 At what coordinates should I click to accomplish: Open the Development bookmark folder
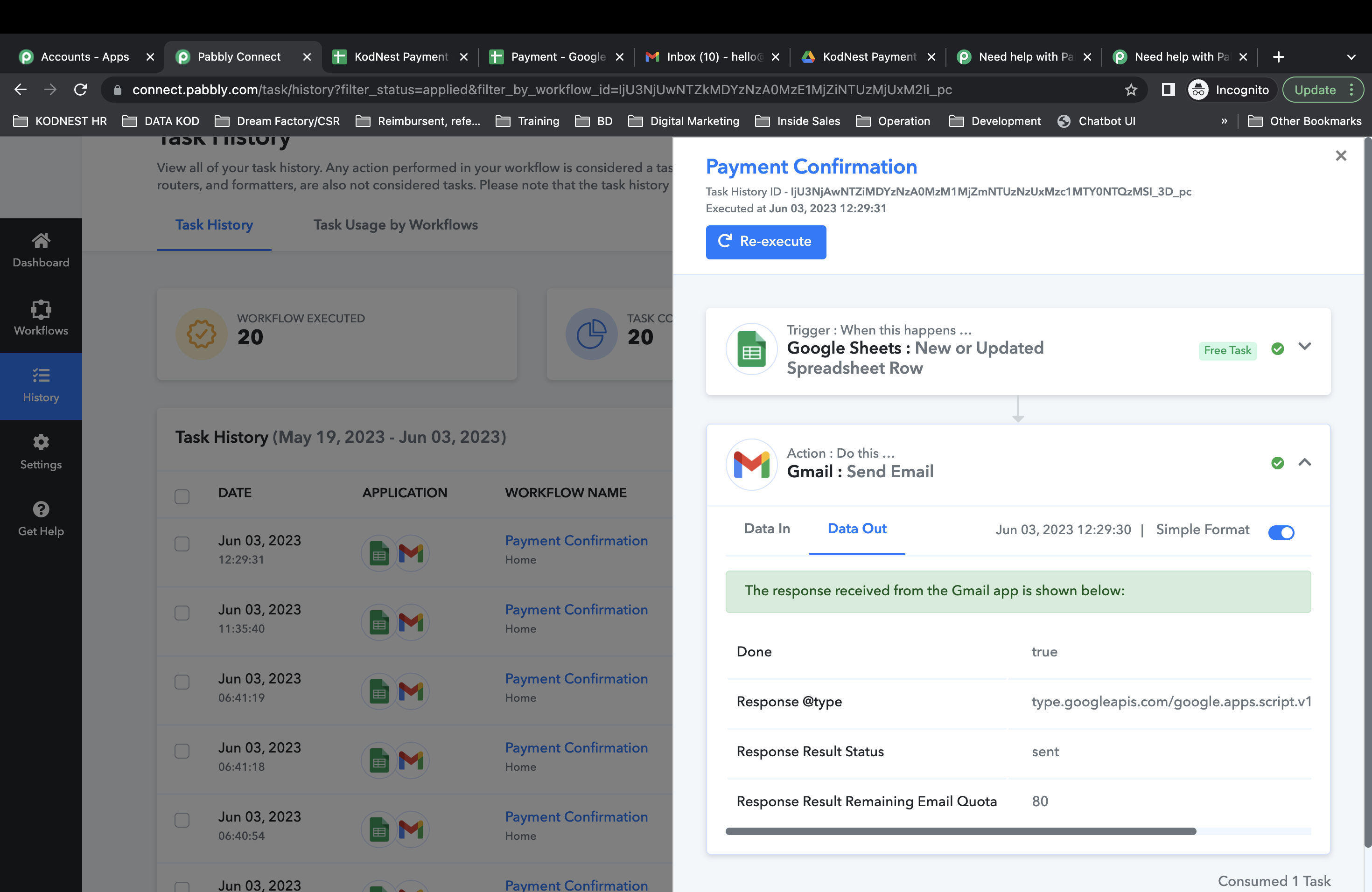(995, 121)
